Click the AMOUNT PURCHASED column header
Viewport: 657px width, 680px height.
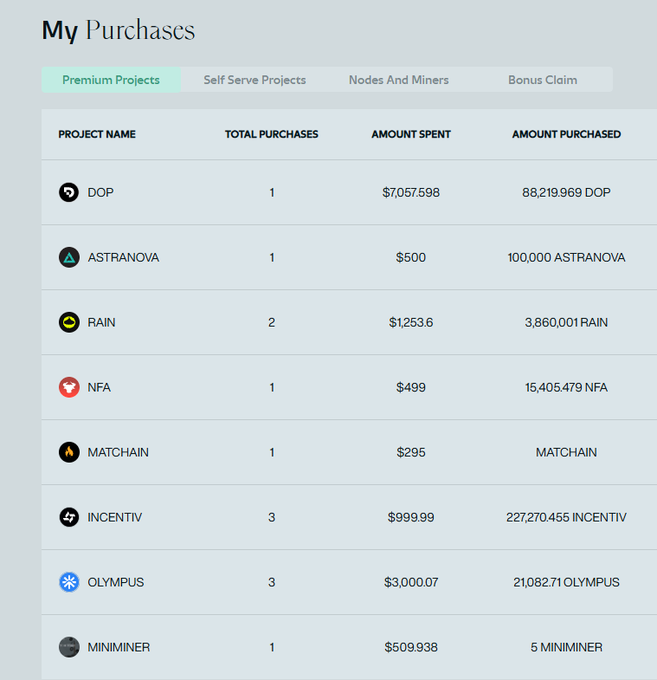pos(566,134)
